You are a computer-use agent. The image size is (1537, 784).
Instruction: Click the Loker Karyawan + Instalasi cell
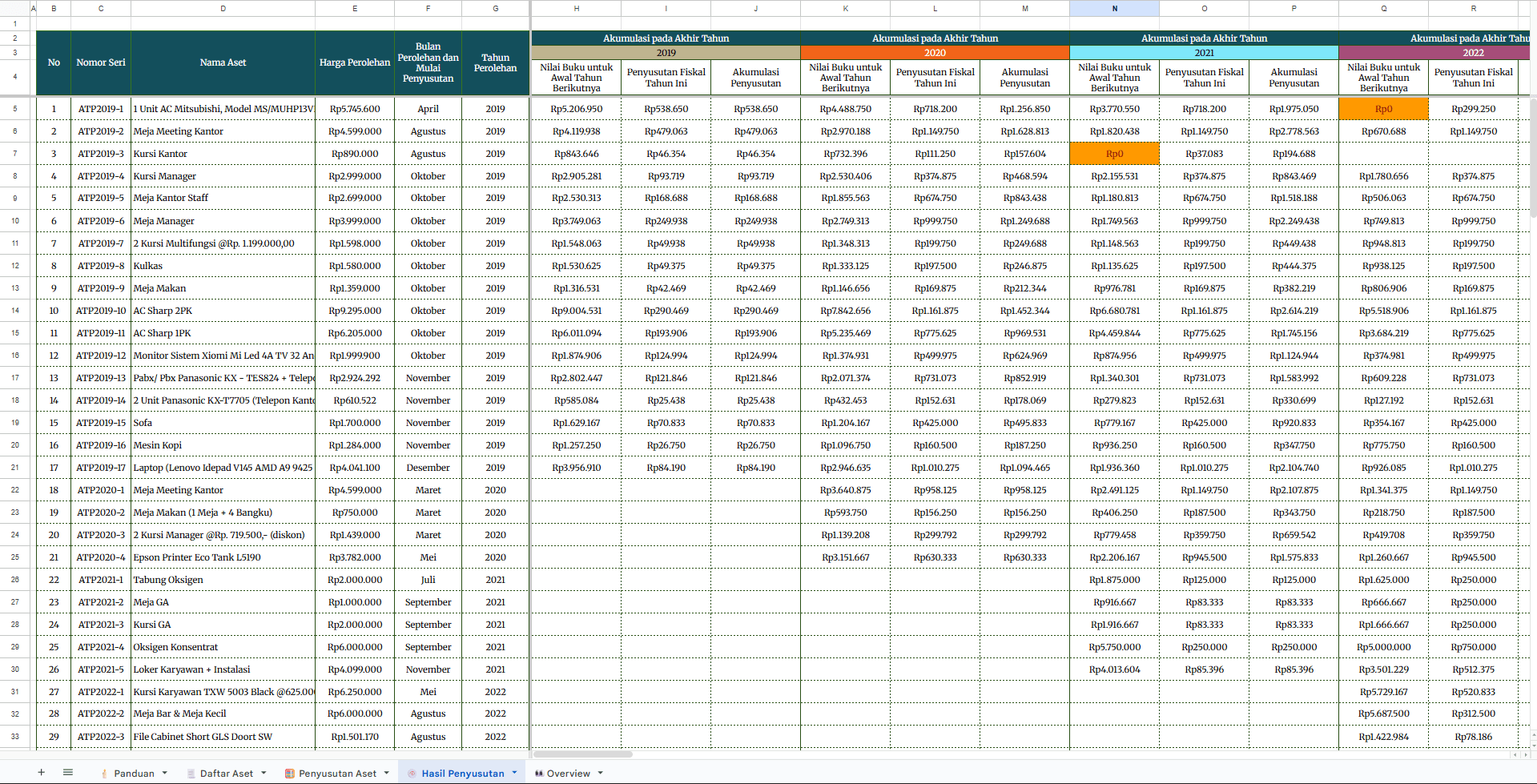223,669
